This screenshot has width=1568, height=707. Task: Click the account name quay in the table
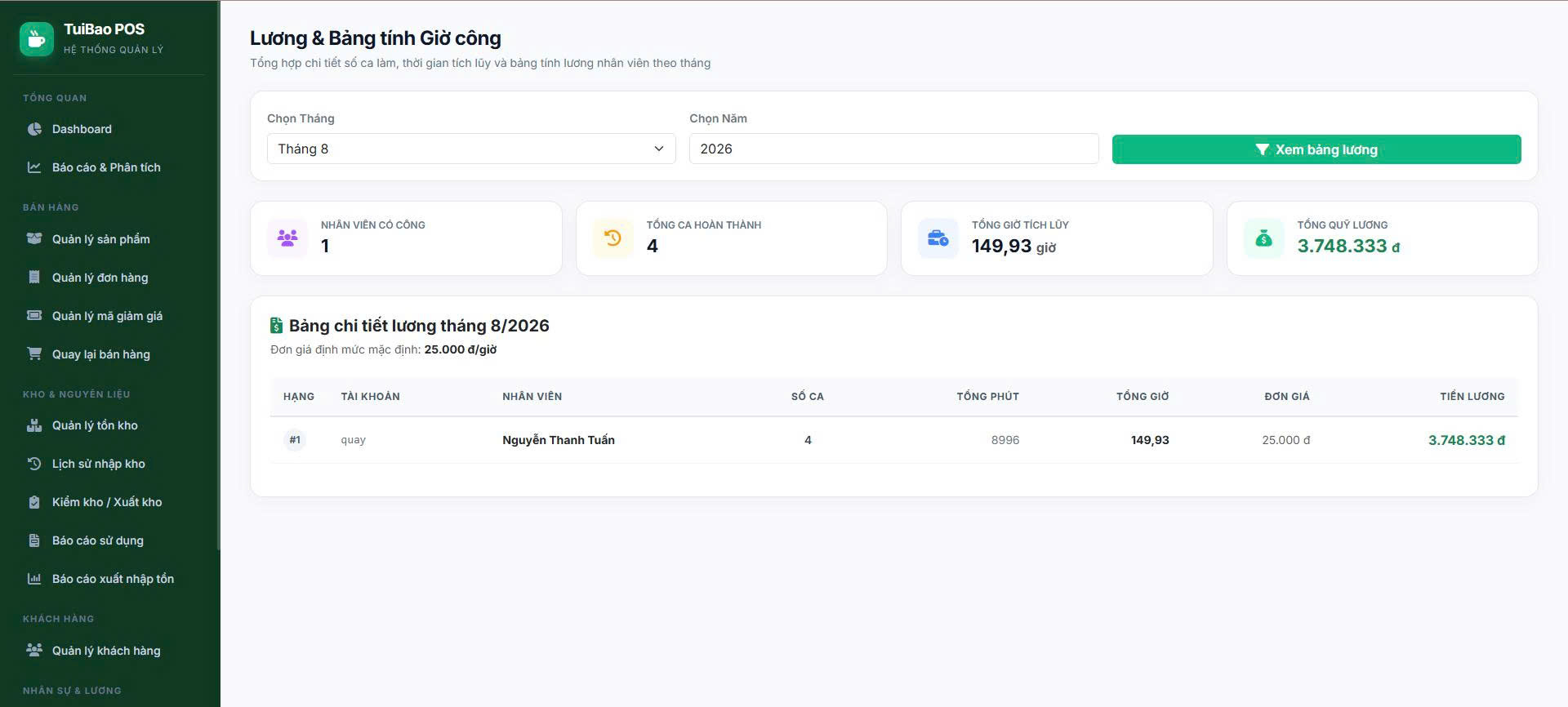click(x=353, y=440)
